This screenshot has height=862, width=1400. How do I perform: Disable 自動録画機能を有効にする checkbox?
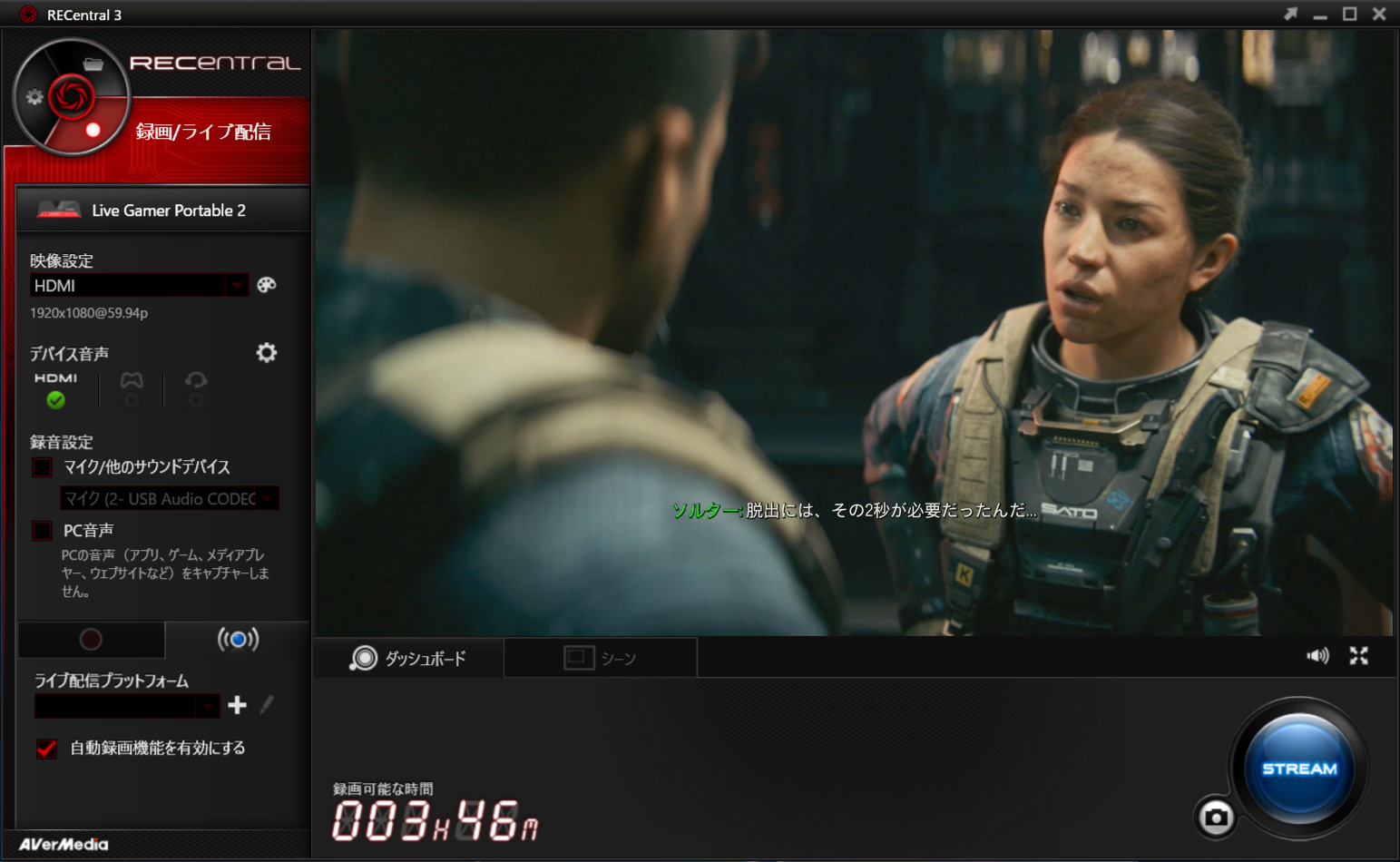point(46,749)
